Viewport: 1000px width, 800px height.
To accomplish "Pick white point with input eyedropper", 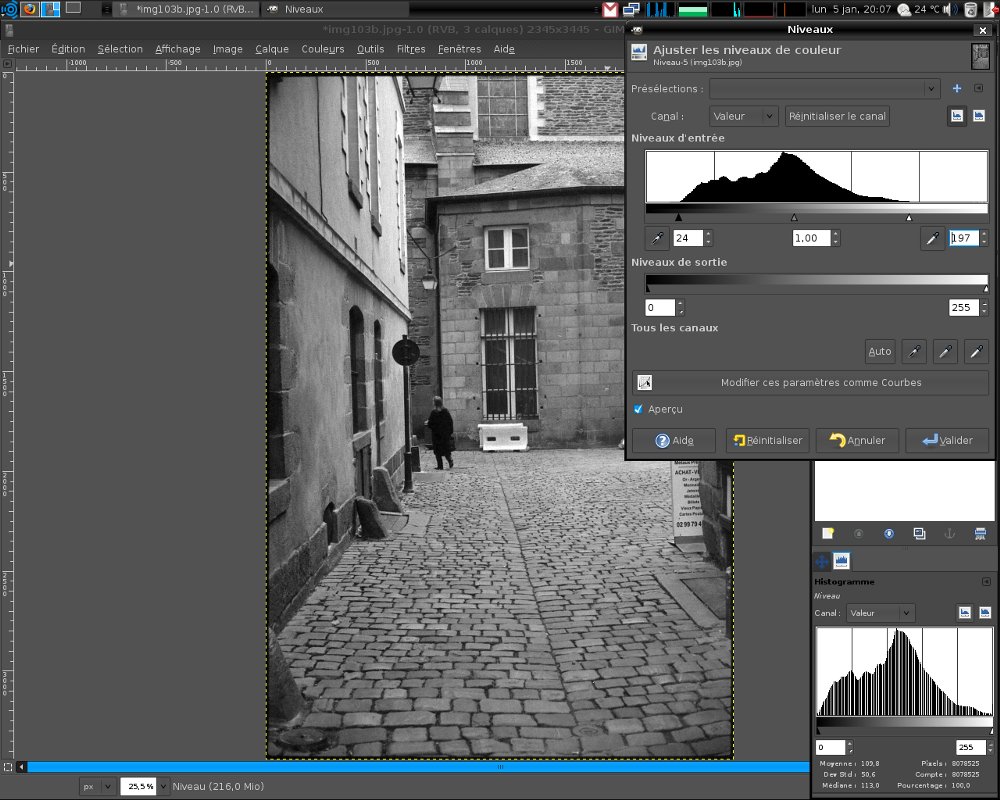I will click(932, 239).
